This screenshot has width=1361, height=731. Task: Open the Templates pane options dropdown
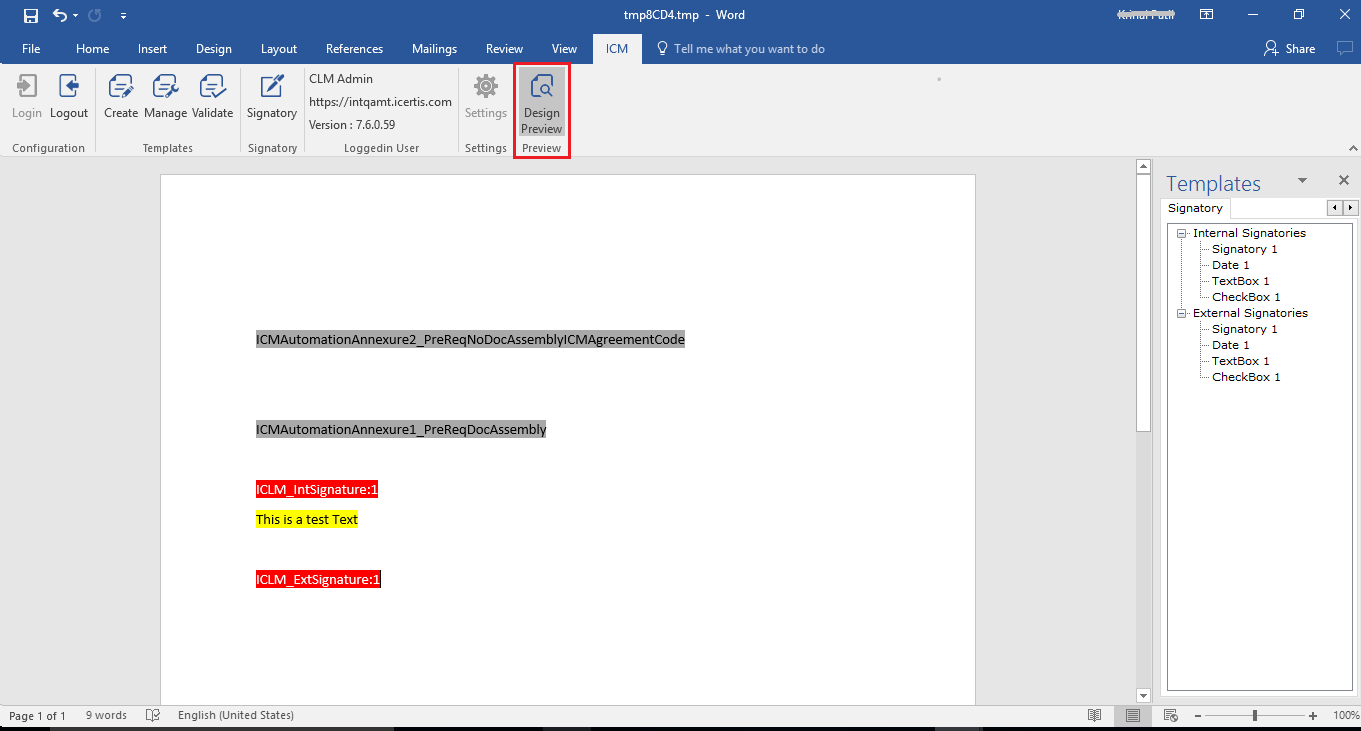click(1302, 181)
